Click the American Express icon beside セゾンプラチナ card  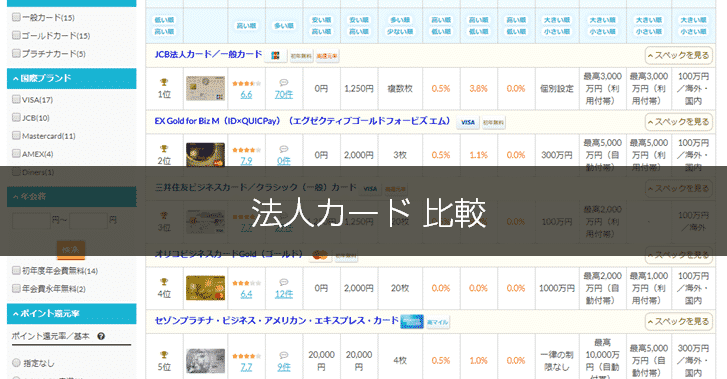point(412,321)
